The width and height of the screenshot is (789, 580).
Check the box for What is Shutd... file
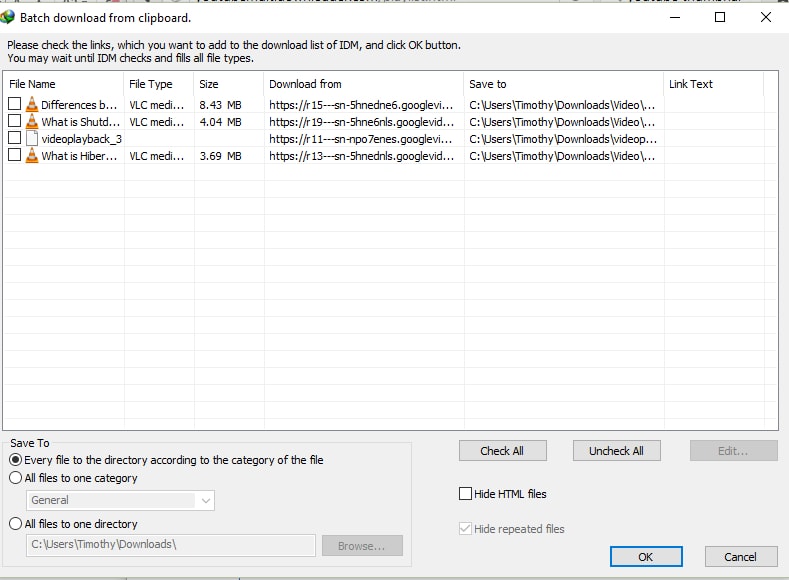(15, 121)
